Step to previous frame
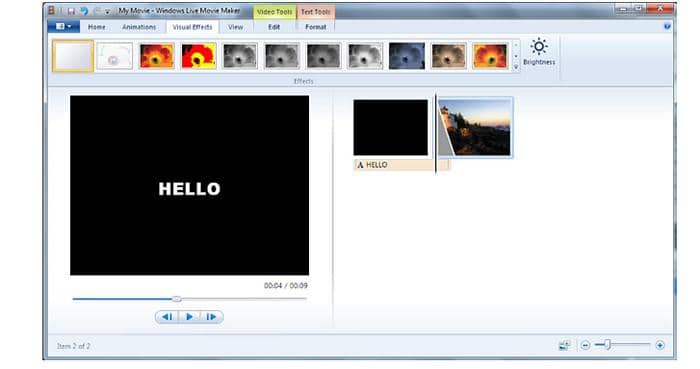 [x=167, y=317]
